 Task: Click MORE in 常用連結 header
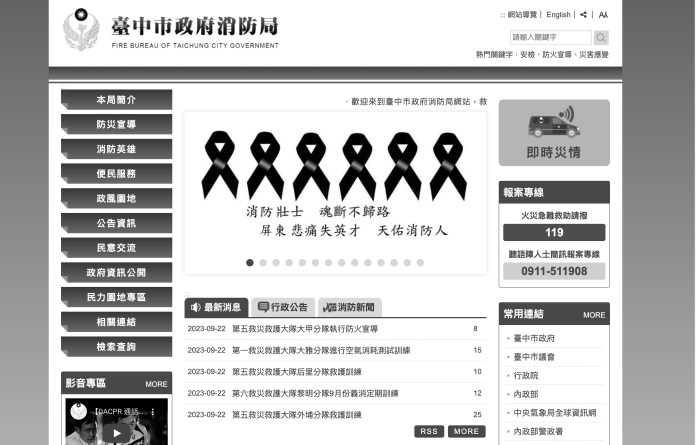tap(594, 315)
